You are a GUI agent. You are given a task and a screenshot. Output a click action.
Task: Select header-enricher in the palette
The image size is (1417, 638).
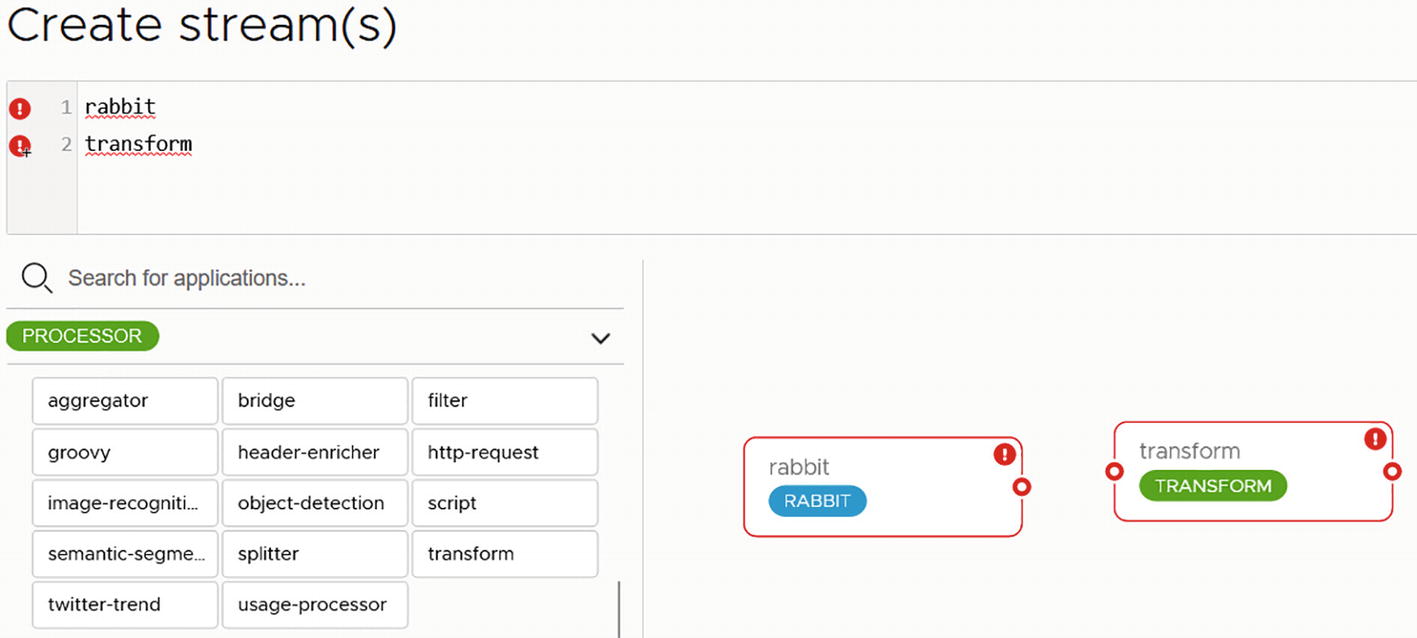[x=314, y=452]
